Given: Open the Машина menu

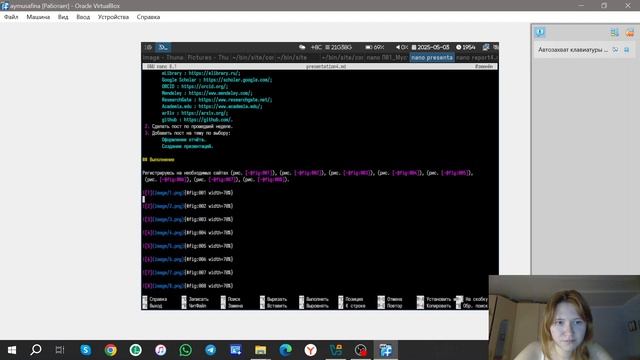Looking at the screenshot, I should [x=38, y=17].
